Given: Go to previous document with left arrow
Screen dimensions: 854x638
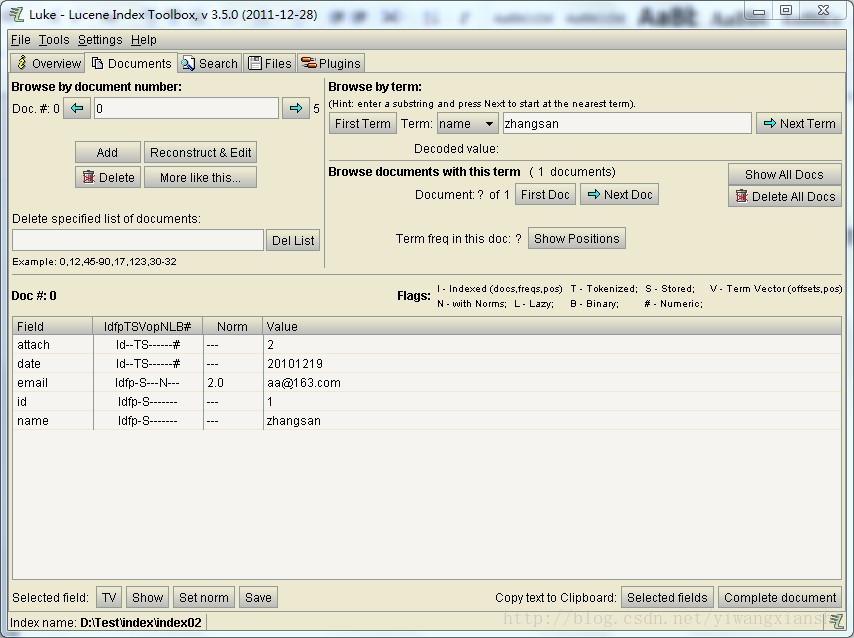Looking at the screenshot, I should [x=77, y=108].
